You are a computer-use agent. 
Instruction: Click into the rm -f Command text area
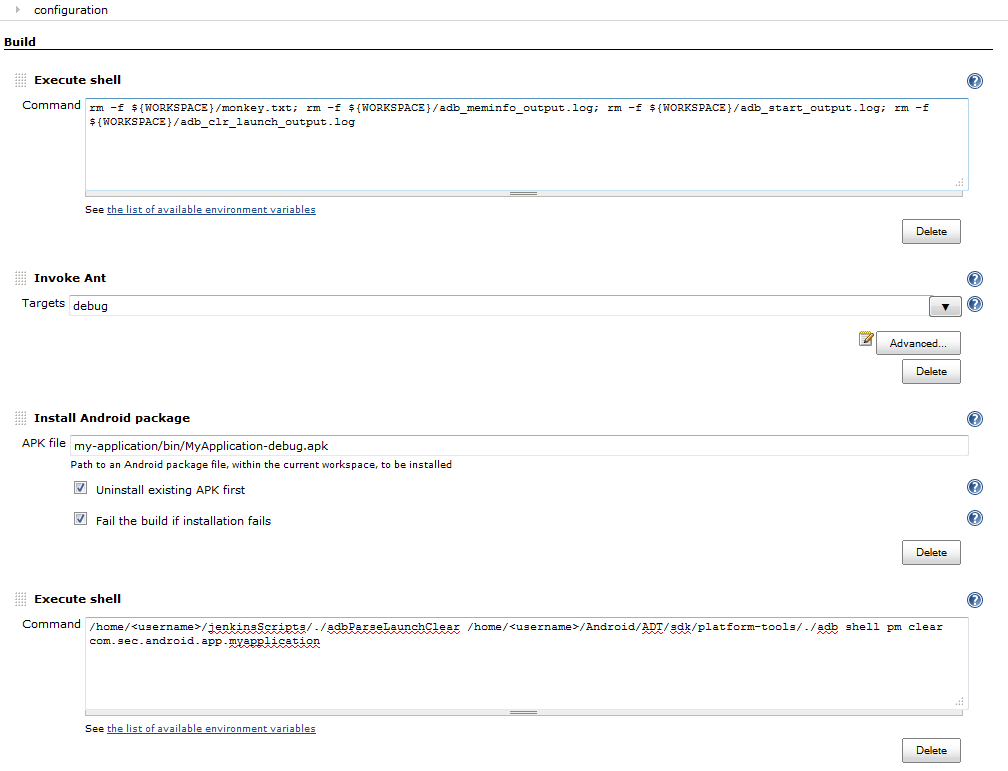526,144
